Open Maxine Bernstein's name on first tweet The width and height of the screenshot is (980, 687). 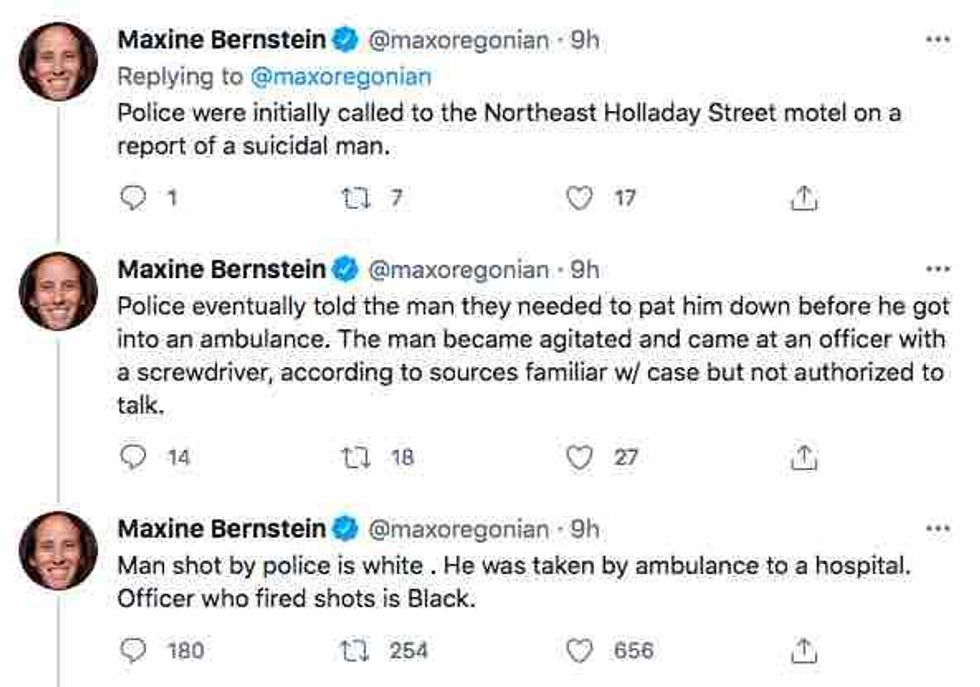[x=222, y=41]
